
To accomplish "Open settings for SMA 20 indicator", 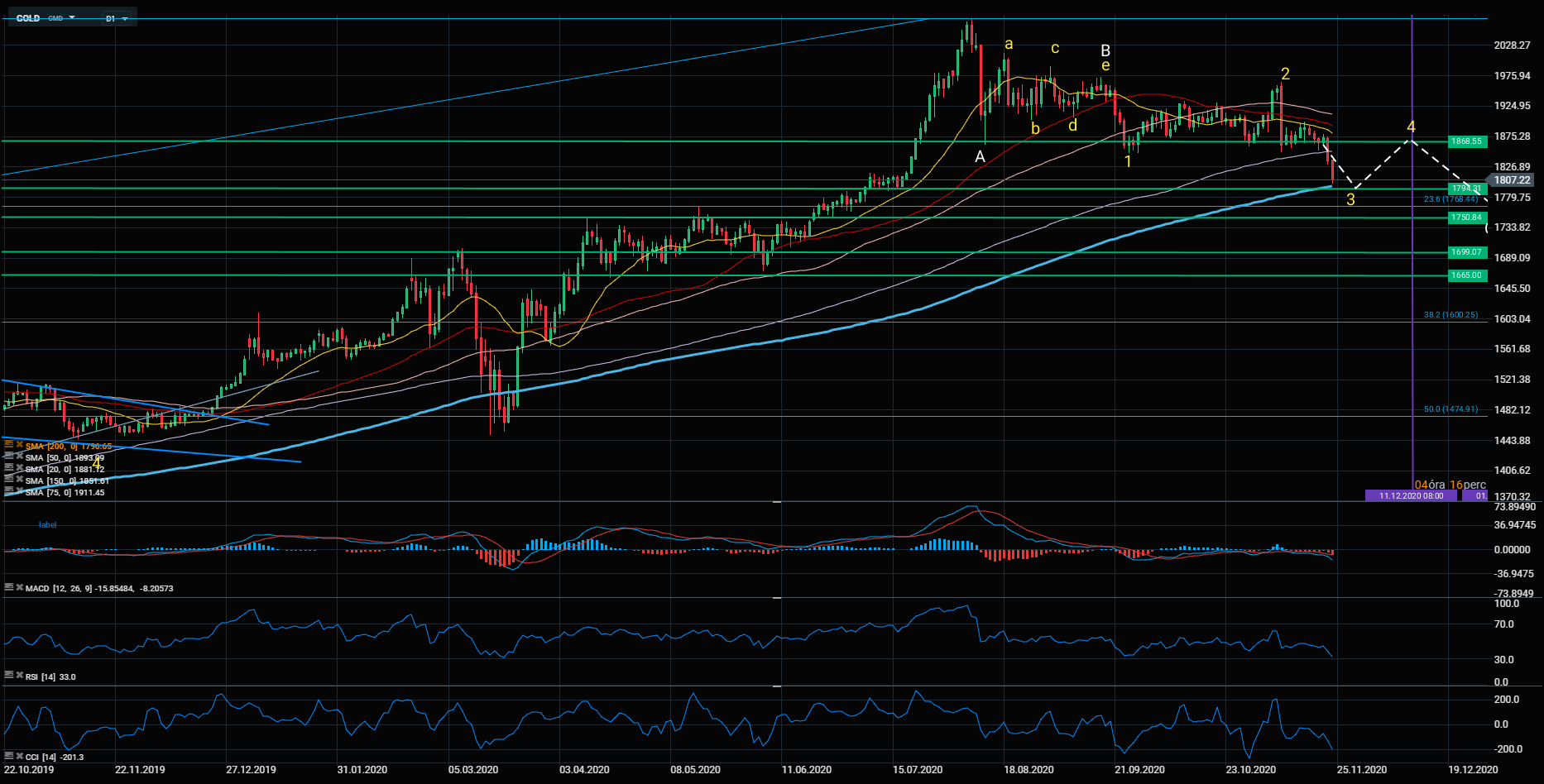I will click(x=9, y=468).
